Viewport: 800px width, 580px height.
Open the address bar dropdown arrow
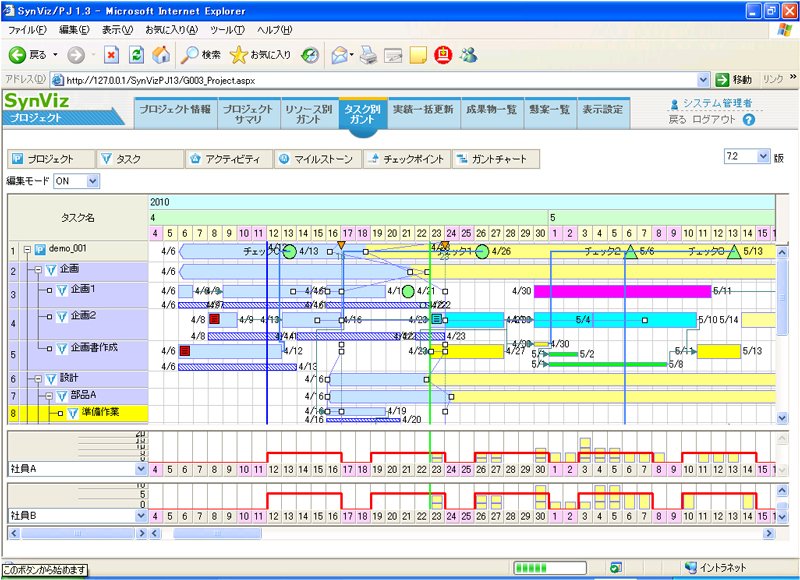703,80
